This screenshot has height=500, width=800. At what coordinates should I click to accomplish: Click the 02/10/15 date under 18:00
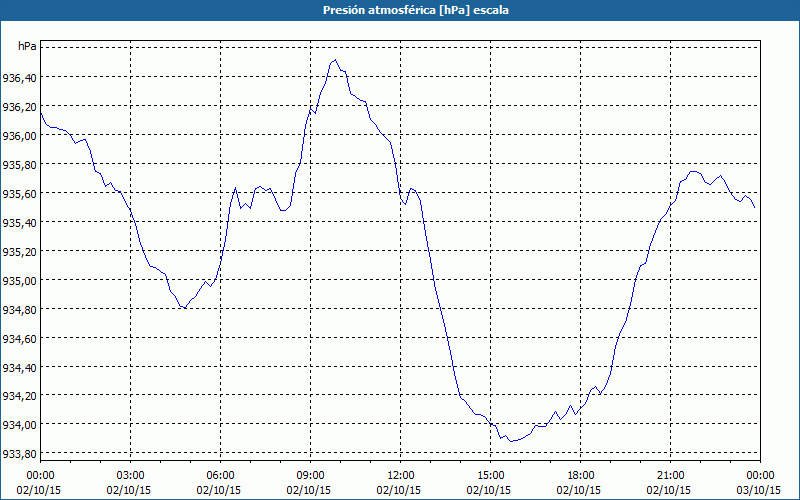pos(579,490)
